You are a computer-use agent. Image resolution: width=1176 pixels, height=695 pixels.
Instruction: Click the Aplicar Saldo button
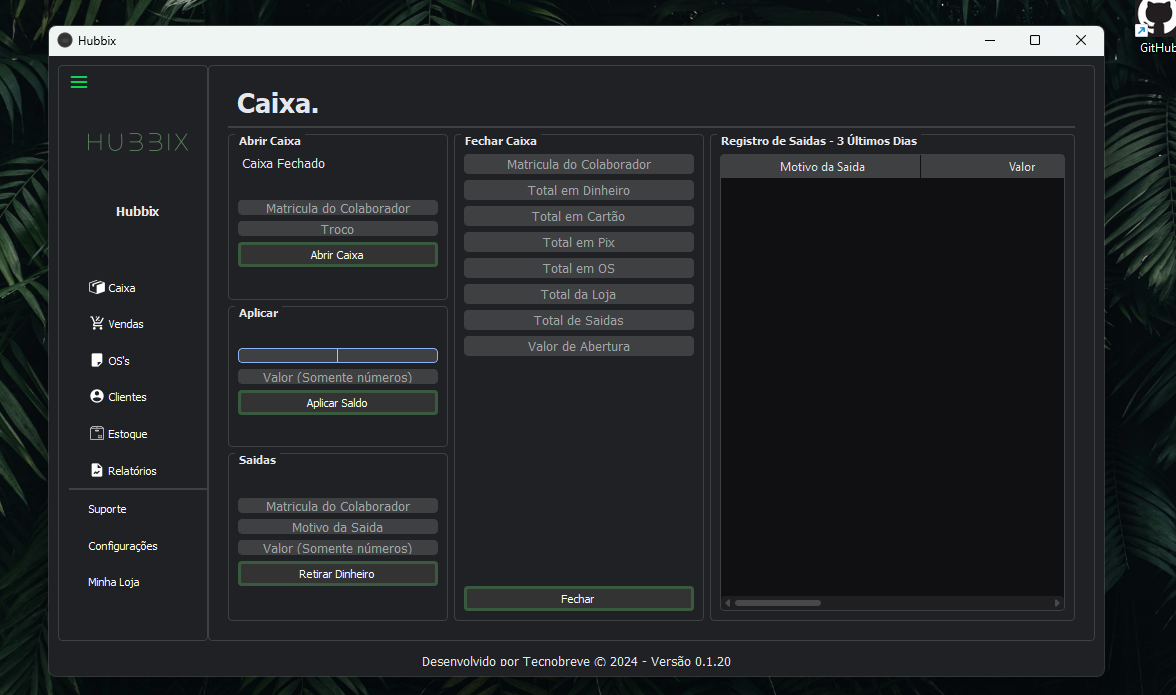(x=338, y=403)
